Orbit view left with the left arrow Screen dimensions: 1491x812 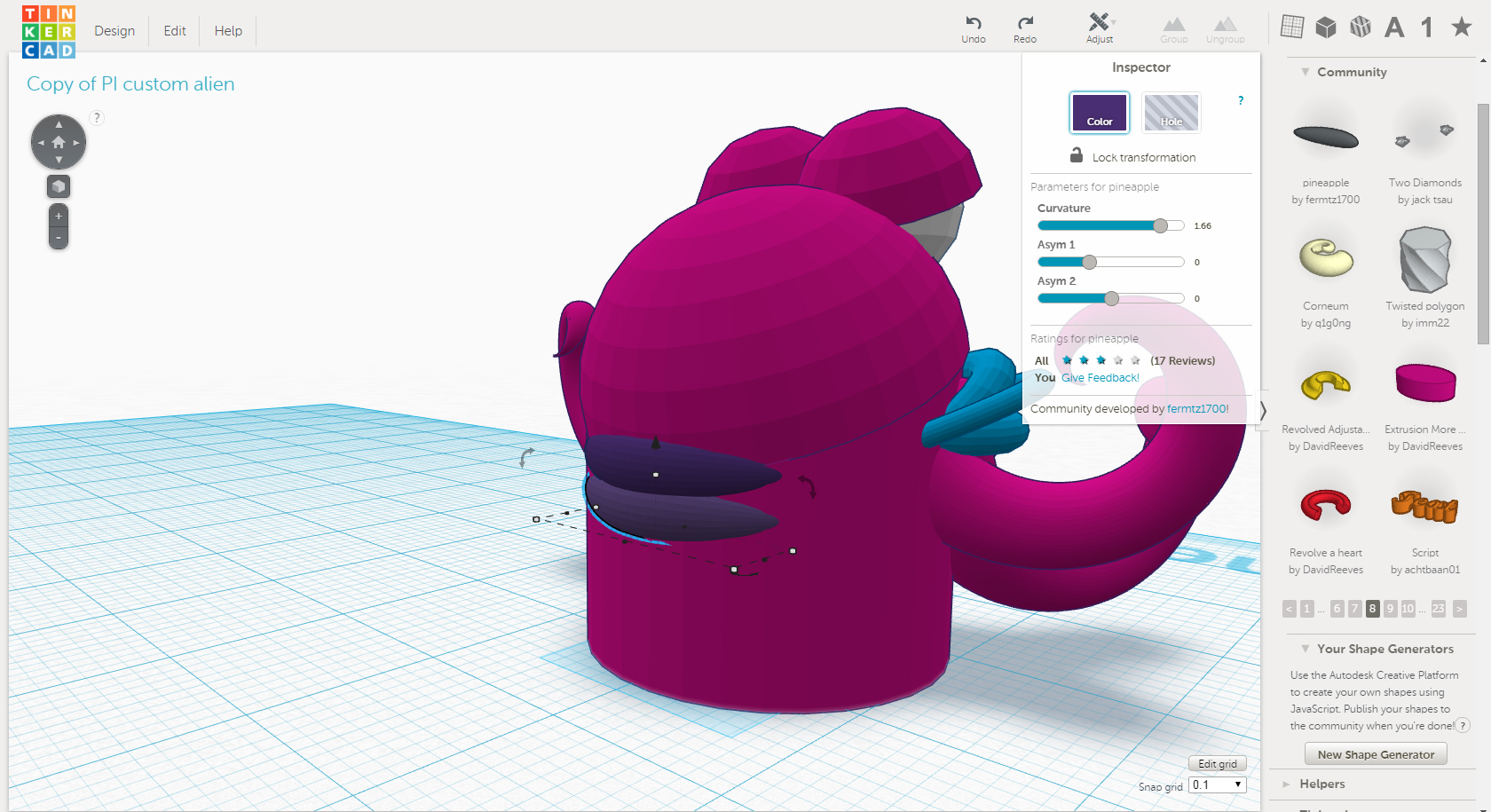[x=41, y=142]
